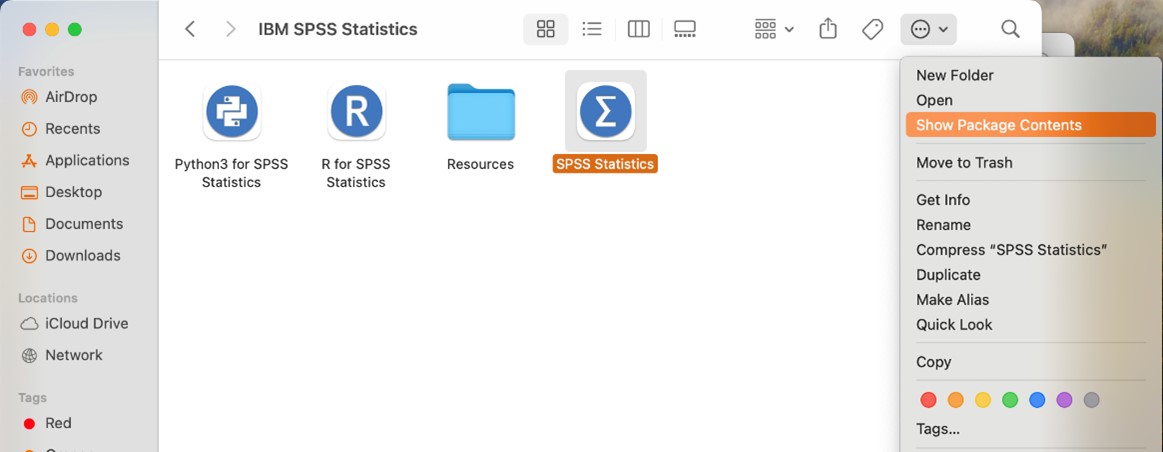Screen dimensions: 1163x452
Task: Switch to icon grid view
Action: [545, 29]
